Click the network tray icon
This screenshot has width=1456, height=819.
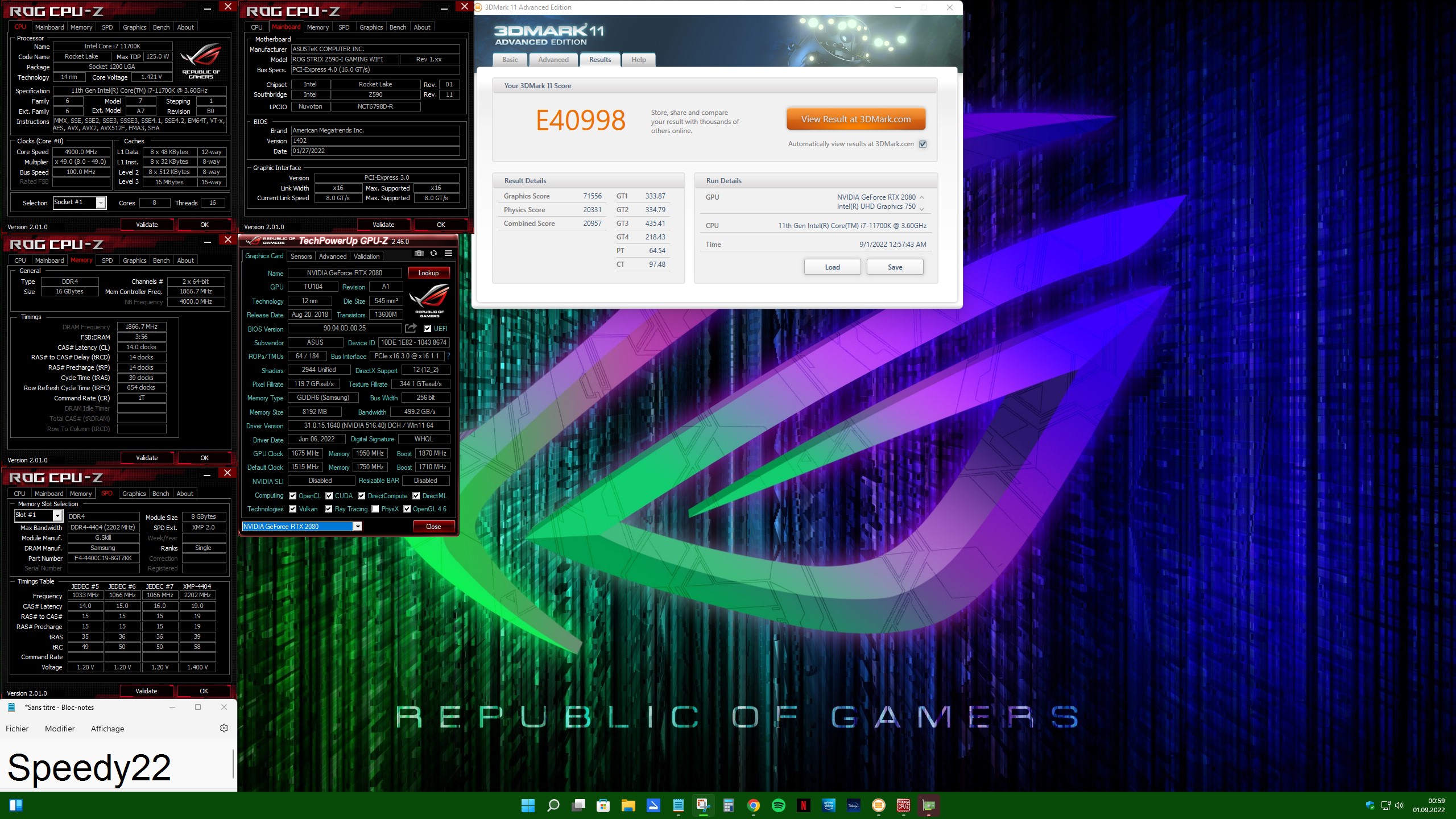click(x=1385, y=805)
